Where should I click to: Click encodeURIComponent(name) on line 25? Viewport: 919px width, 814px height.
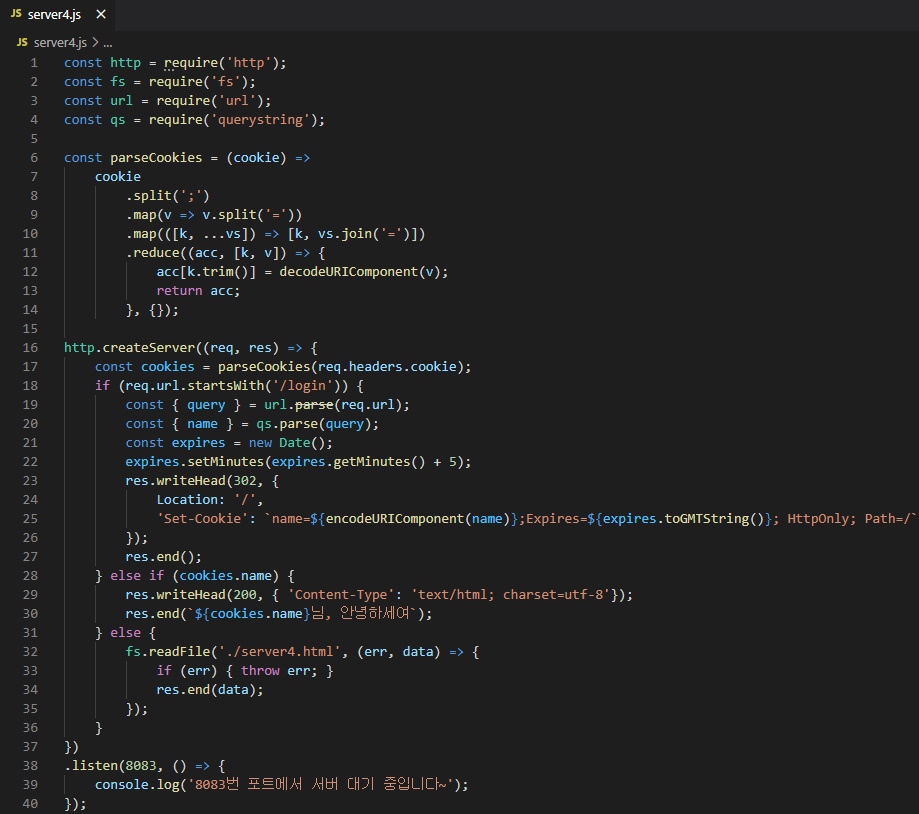[417, 519]
